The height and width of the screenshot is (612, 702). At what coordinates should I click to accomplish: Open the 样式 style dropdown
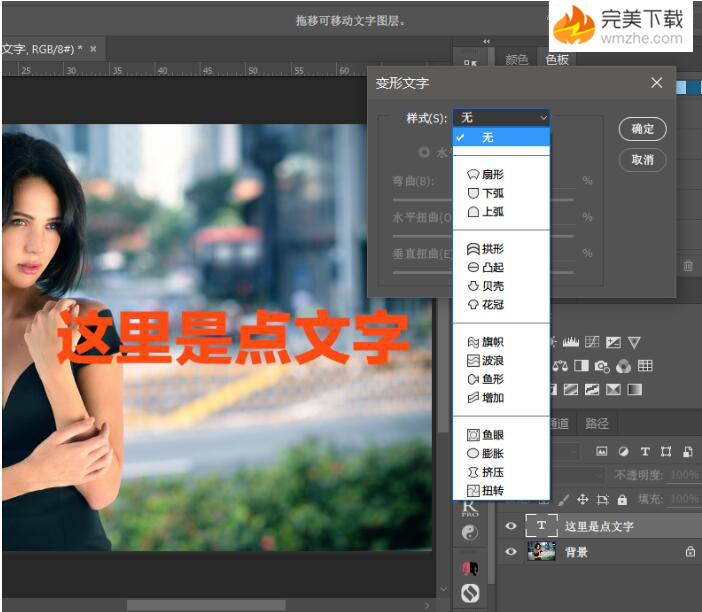(500, 118)
